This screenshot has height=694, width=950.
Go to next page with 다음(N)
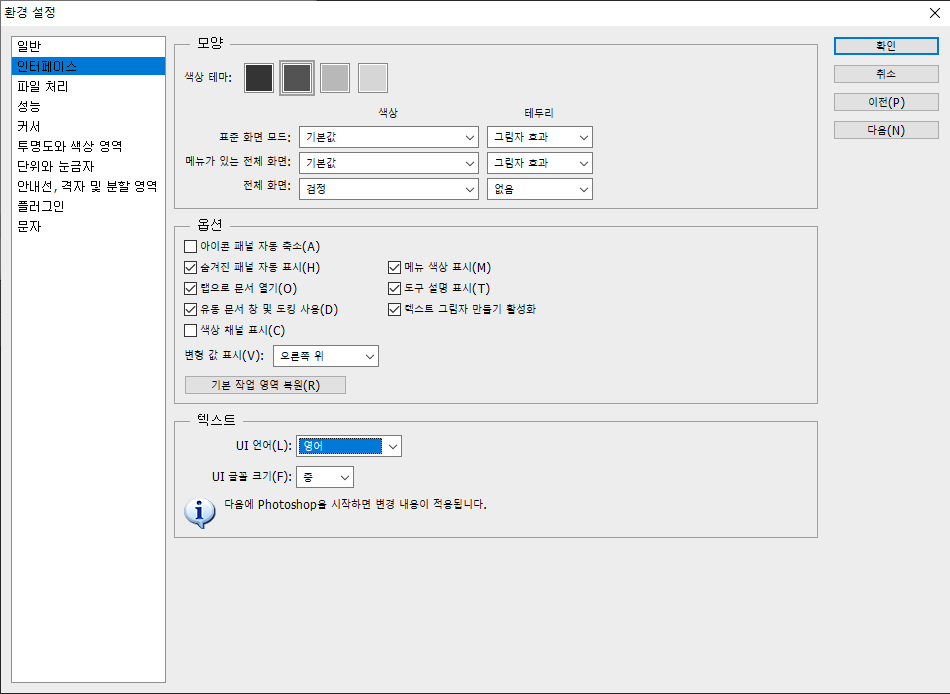pyautogui.click(x=886, y=130)
